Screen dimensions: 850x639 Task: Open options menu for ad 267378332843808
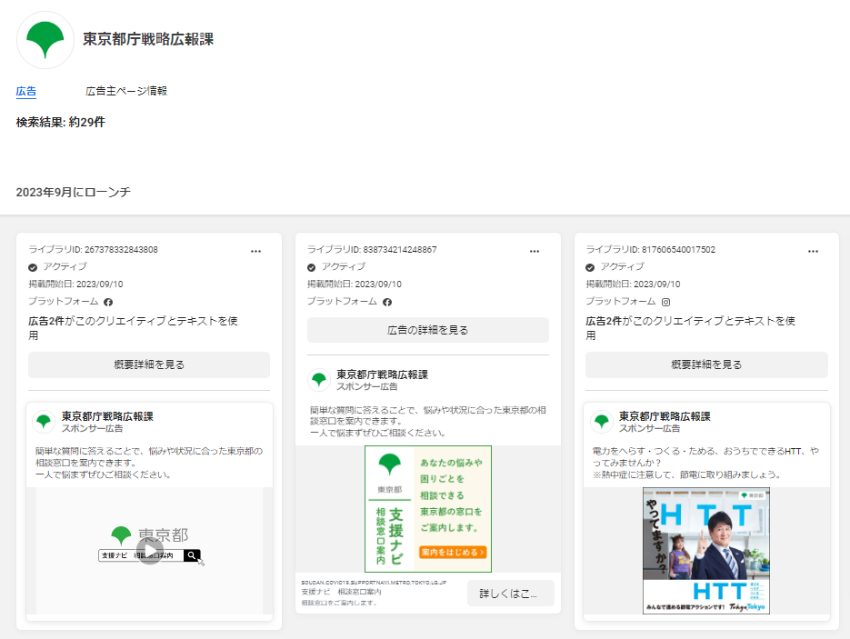[x=256, y=251]
